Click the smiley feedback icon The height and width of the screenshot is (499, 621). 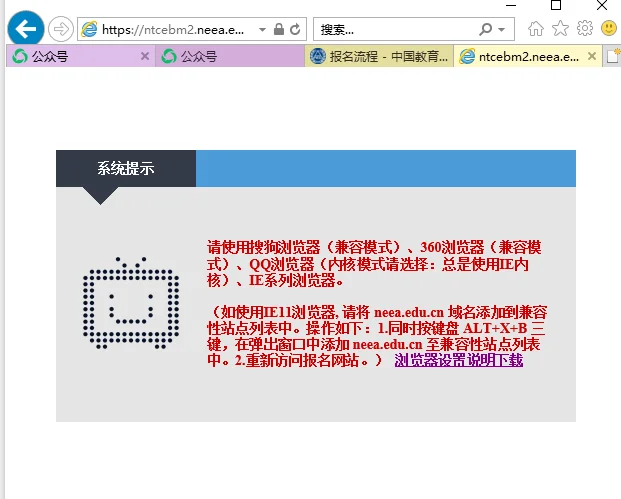coord(609,29)
